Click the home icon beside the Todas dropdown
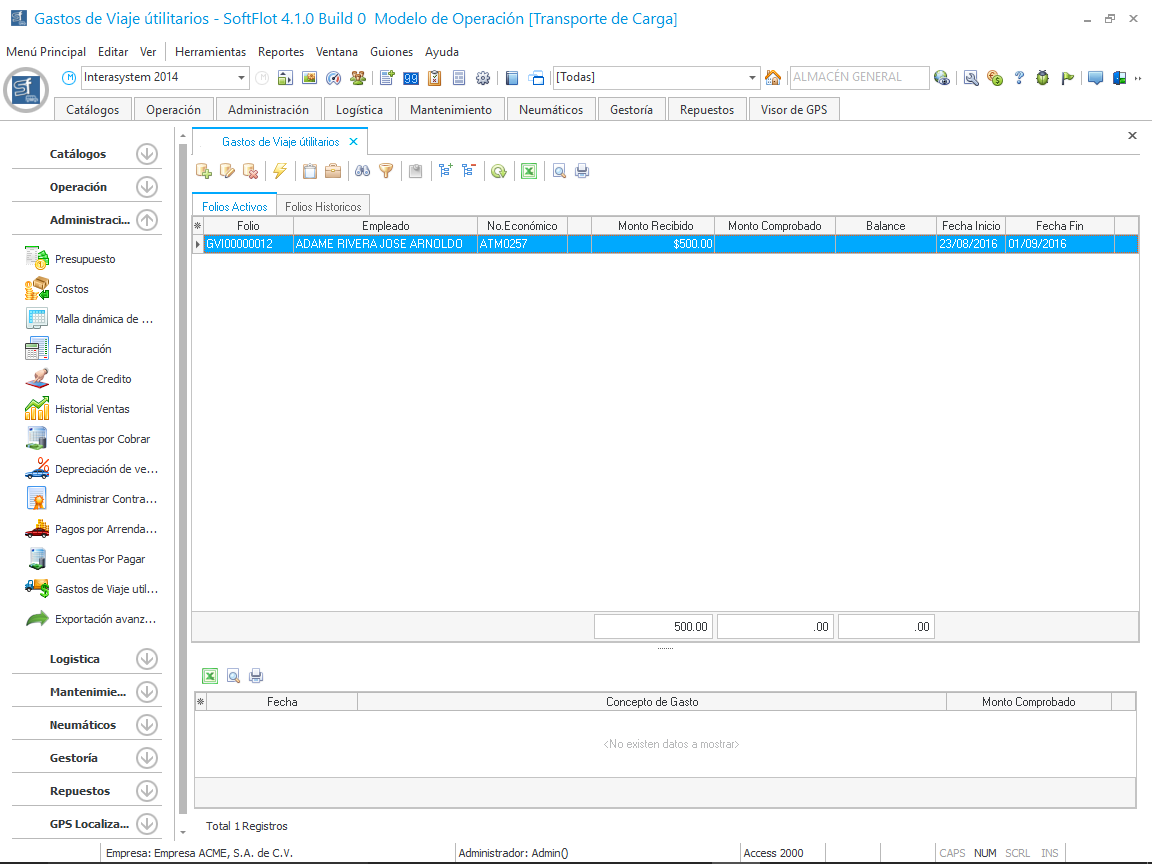The width and height of the screenshot is (1152, 864). (x=773, y=78)
